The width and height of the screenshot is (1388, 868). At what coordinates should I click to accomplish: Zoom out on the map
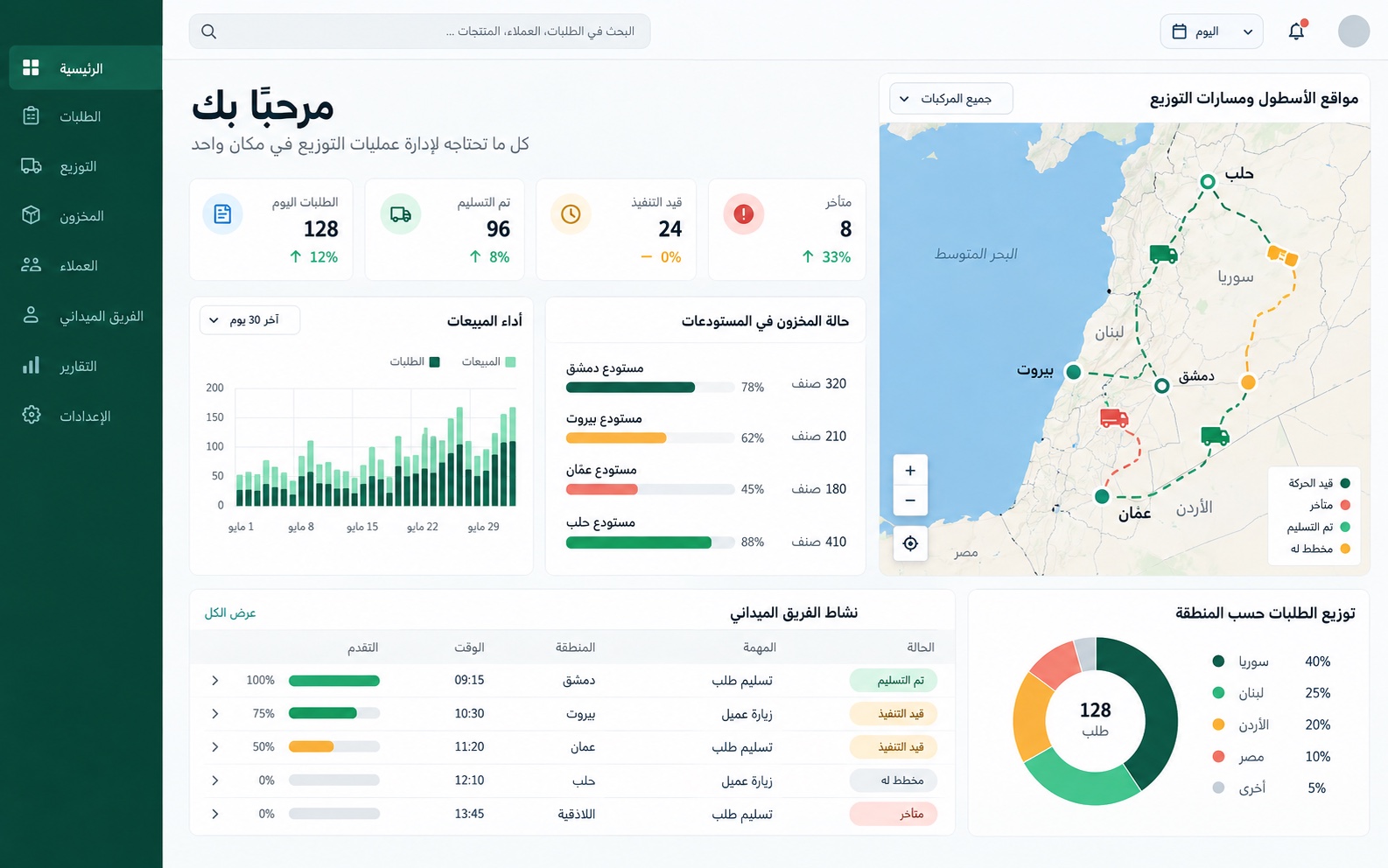pyautogui.click(x=910, y=500)
